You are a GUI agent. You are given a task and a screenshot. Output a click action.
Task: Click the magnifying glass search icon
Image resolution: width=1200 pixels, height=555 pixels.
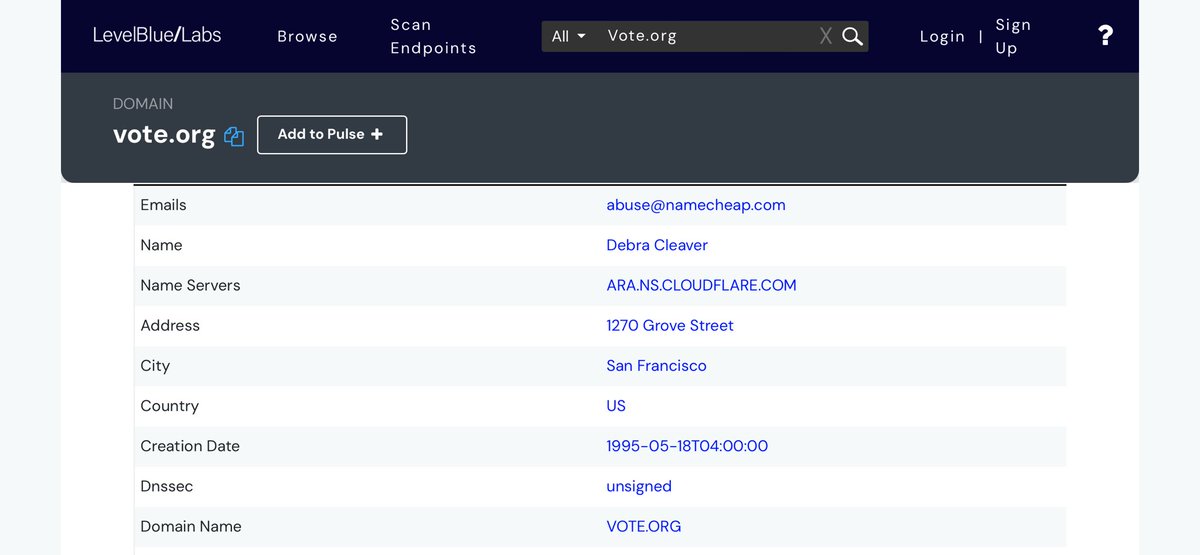point(852,36)
